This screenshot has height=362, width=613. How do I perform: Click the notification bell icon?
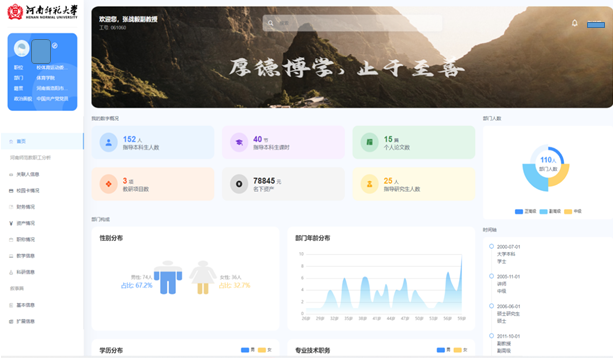pyautogui.click(x=574, y=23)
